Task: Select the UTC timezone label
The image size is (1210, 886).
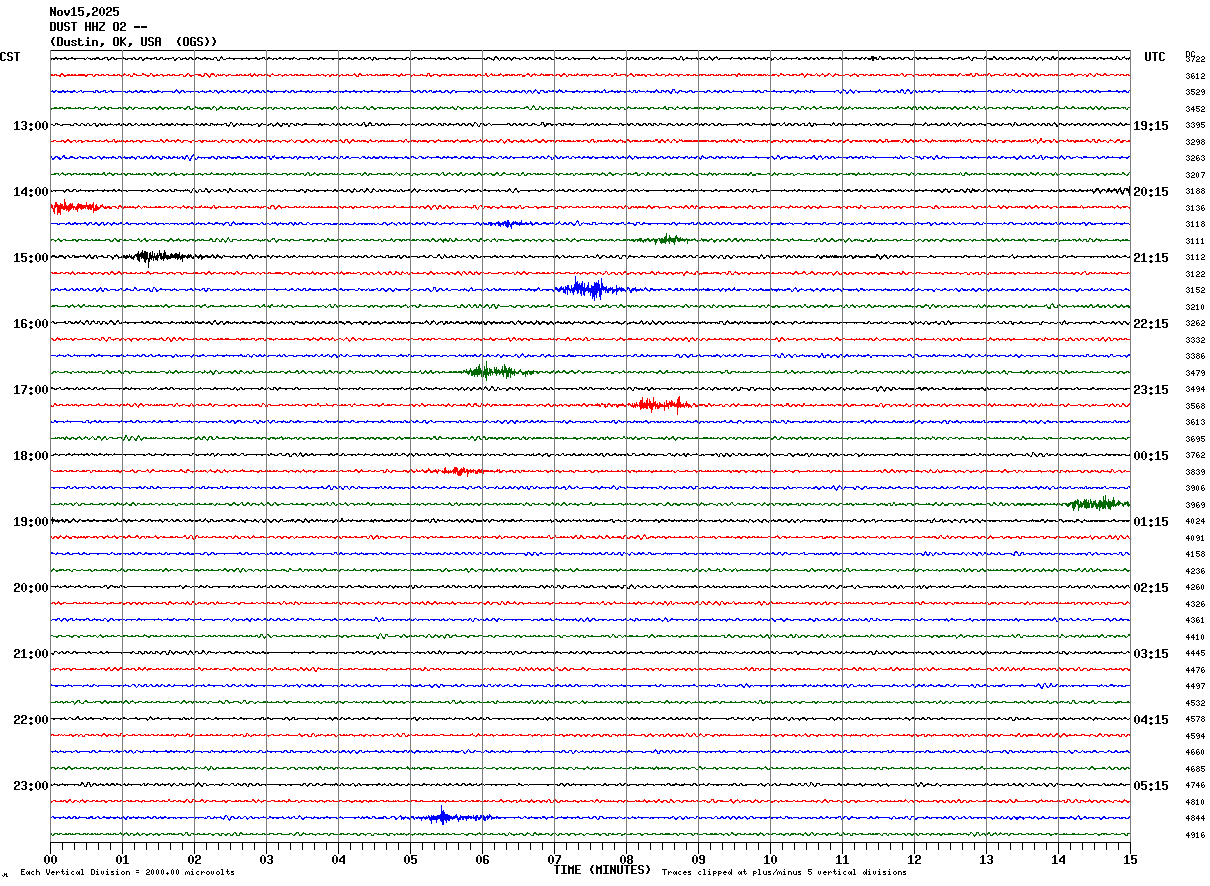Action: coord(1155,57)
